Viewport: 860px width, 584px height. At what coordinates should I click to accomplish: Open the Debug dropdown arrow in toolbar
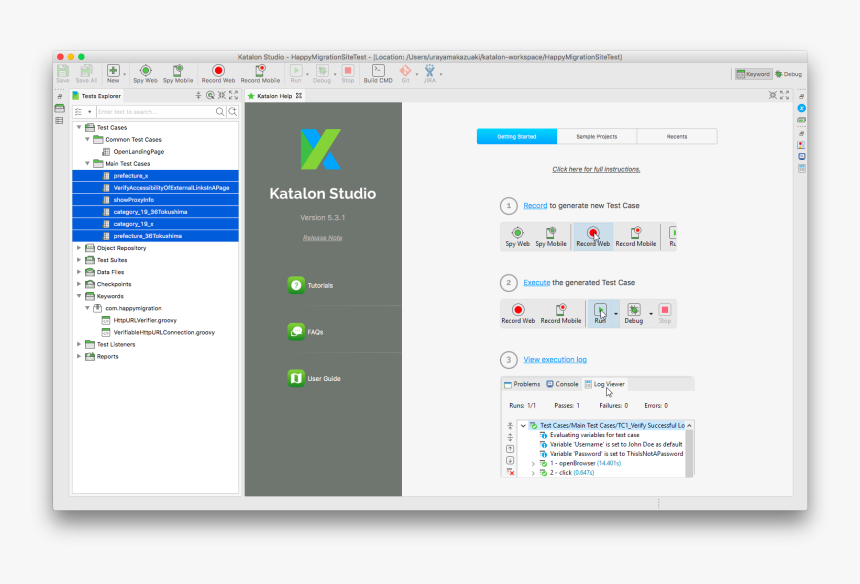point(335,74)
